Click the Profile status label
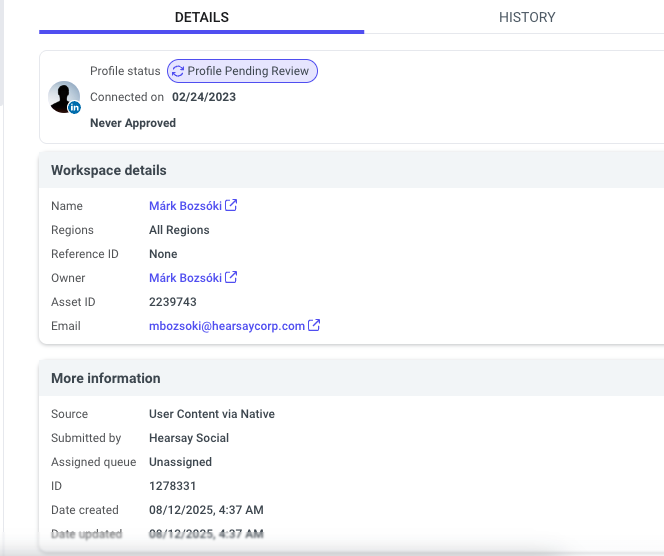This screenshot has height=556, width=664. click(x=125, y=71)
